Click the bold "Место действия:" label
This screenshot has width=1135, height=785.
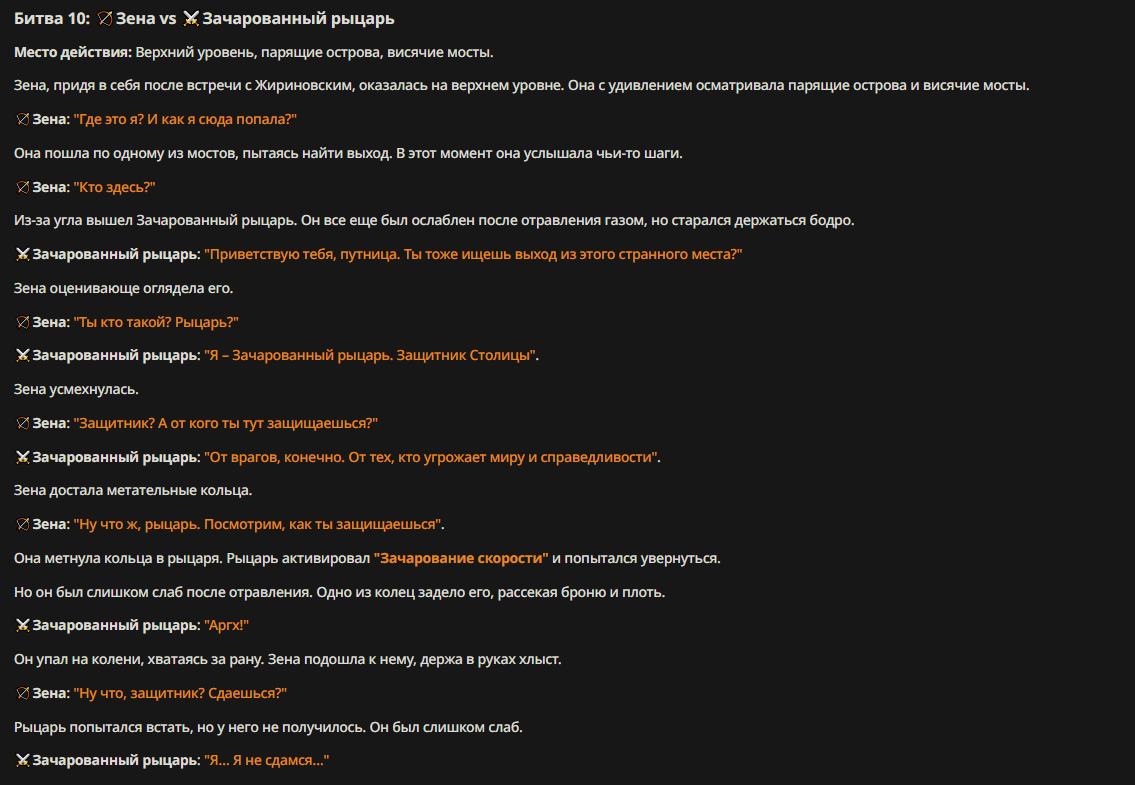pyautogui.click(x=72, y=52)
